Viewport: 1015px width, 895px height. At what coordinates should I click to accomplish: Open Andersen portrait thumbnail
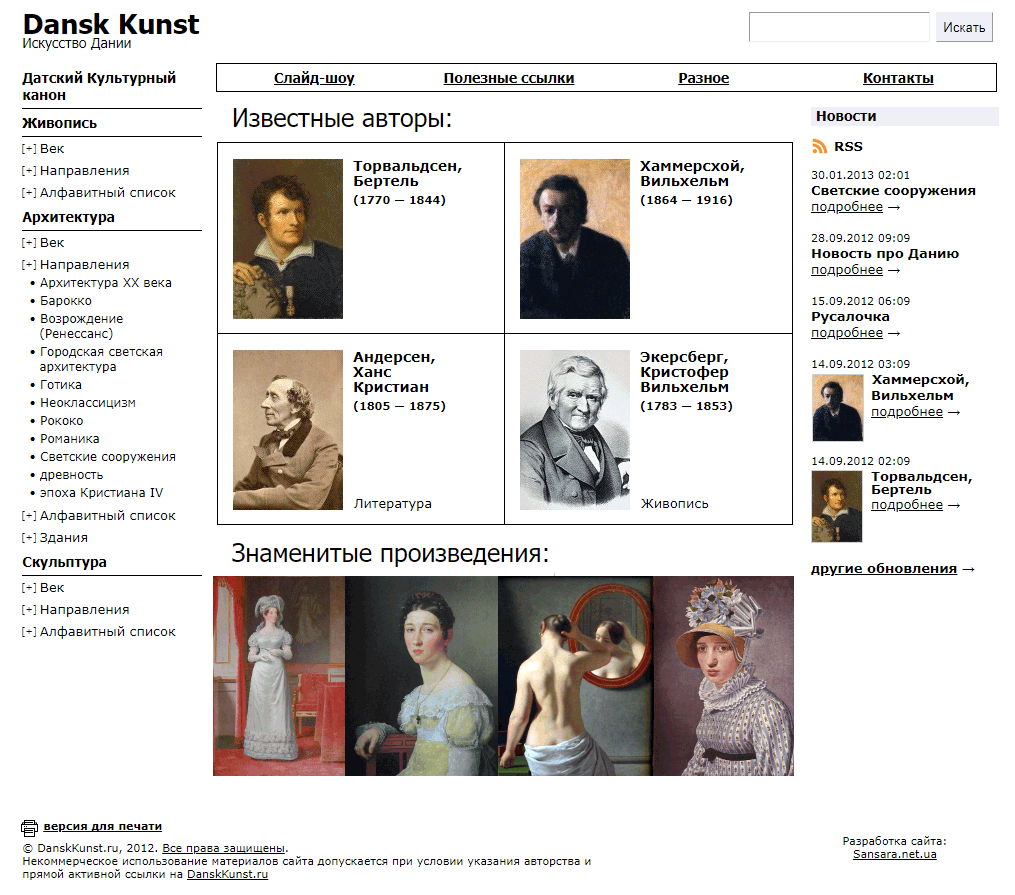pyautogui.click(x=288, y=430)
